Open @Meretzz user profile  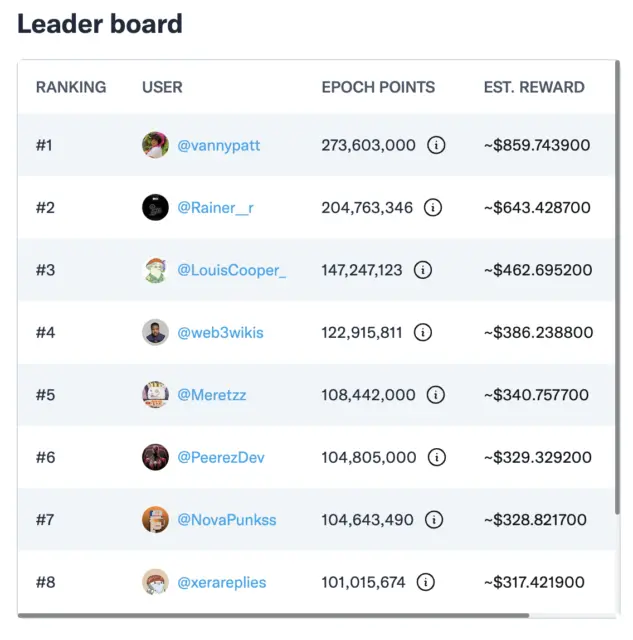click(x=211, y=395)
